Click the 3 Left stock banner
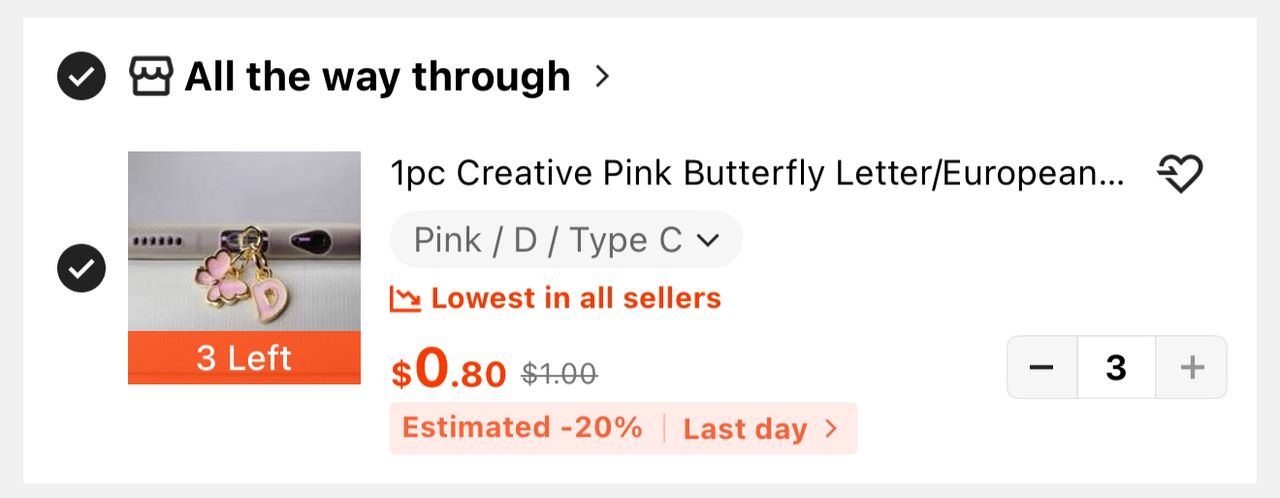Image resolution: width=1280 pixels, height=498 pixels. coord(244,358)
